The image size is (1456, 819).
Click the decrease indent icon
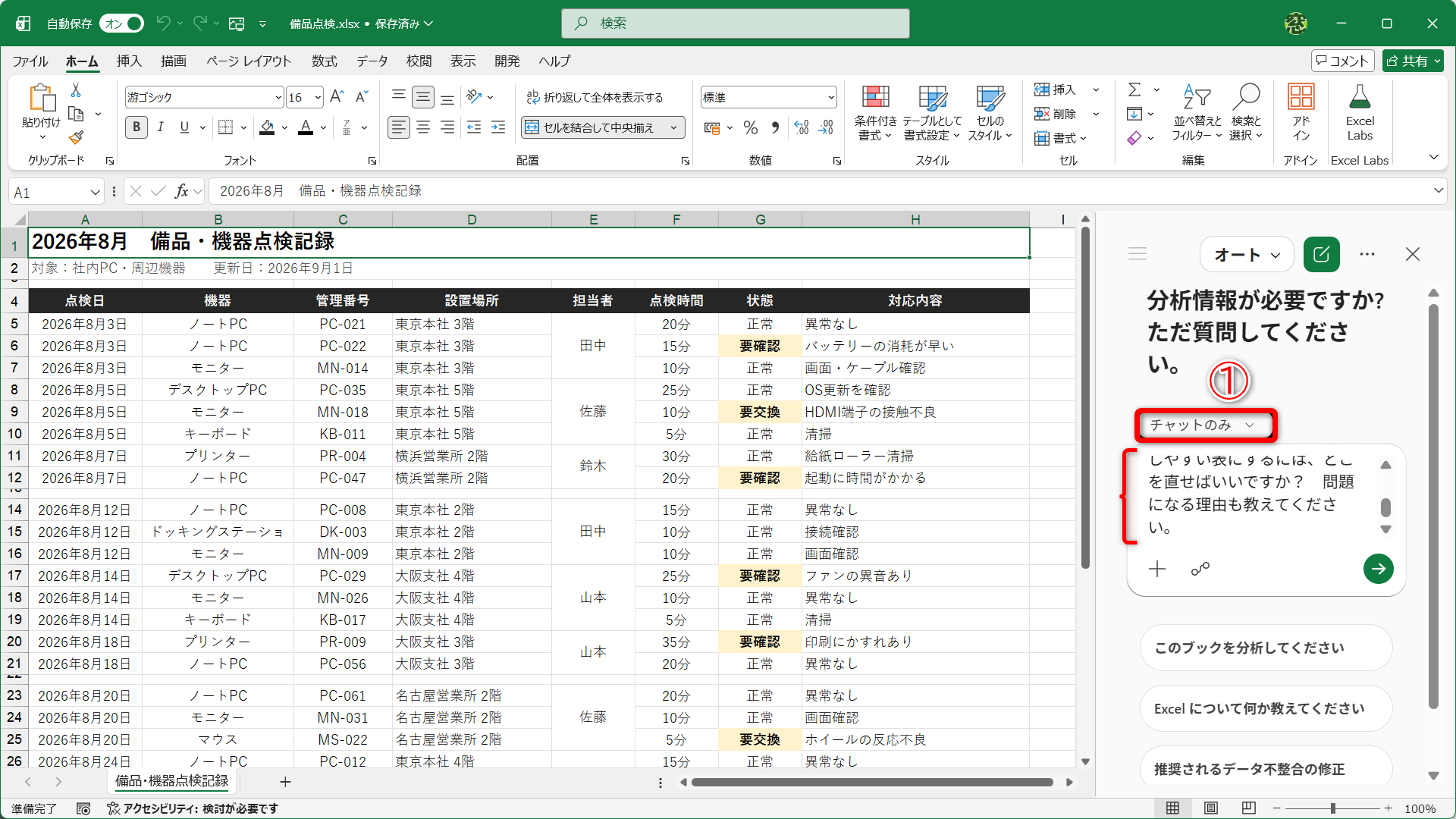474,127
